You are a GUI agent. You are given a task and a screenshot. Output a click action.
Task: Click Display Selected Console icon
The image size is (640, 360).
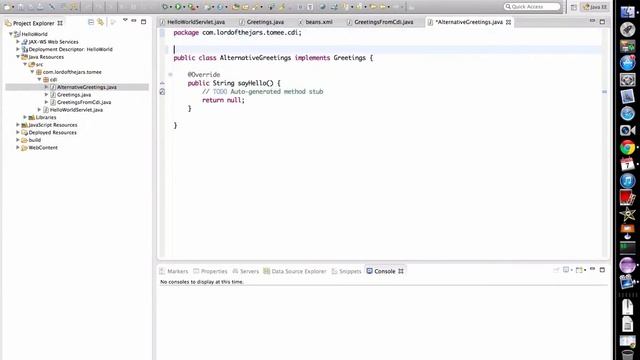click(566, 270)
